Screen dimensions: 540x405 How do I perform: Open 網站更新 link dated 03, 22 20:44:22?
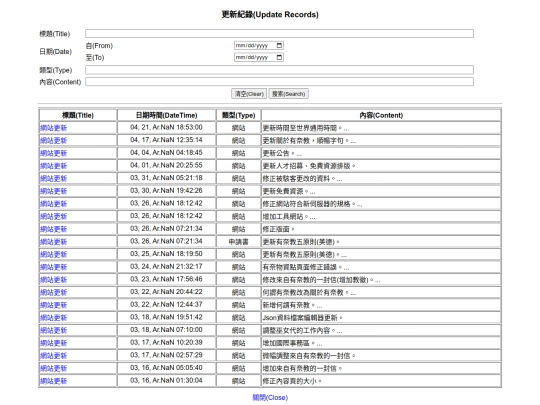(53, 292)
